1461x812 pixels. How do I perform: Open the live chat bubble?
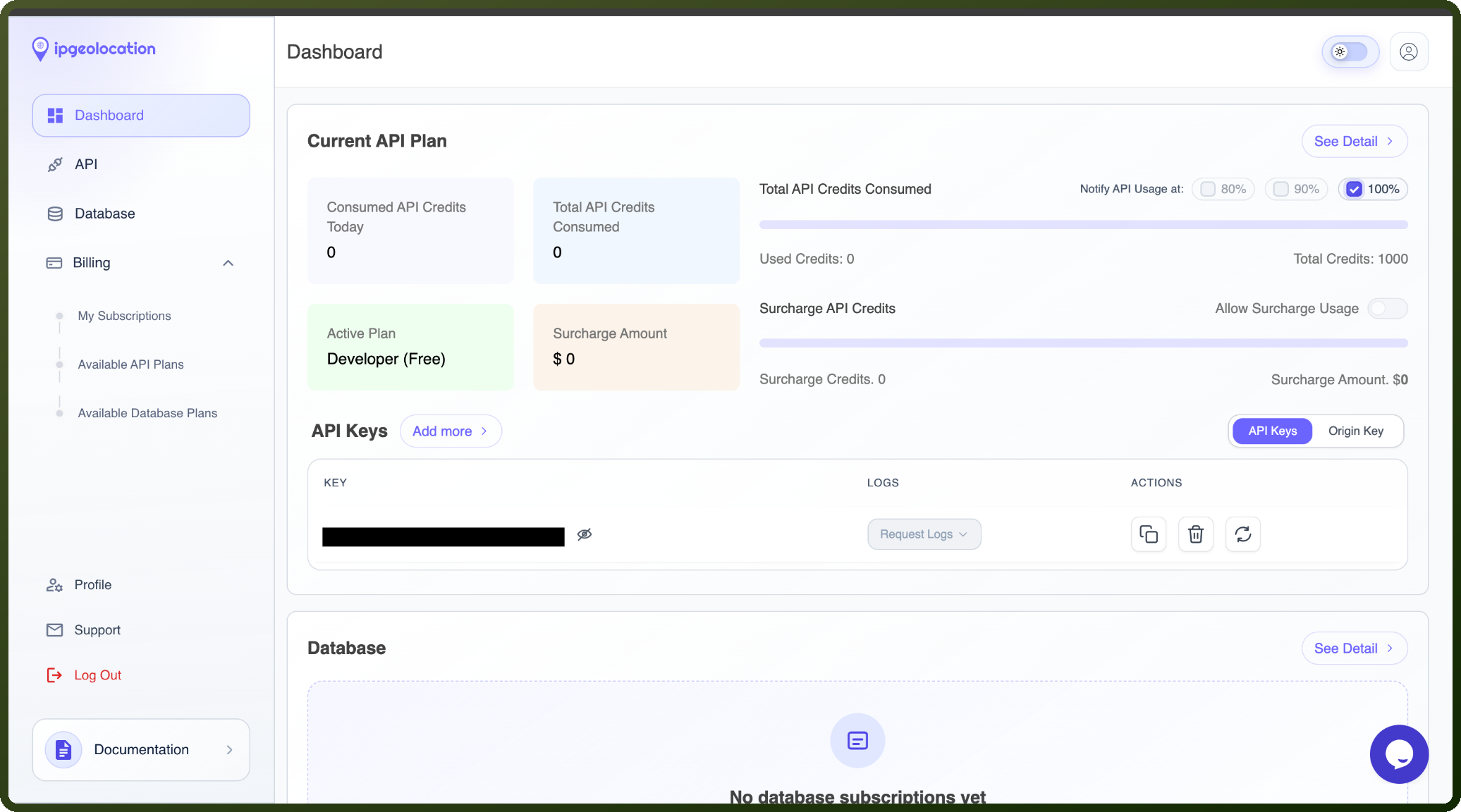click(x=1399, y=754)
